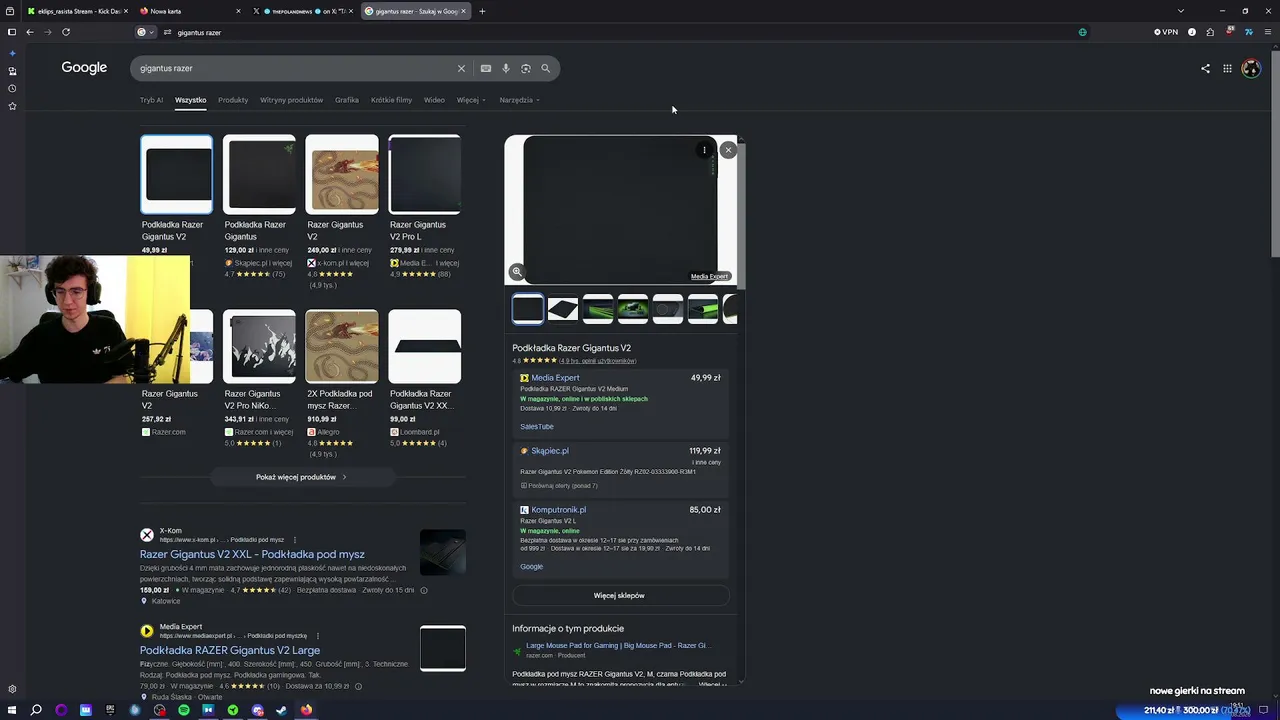Viewport: 1280px width, 720px height.
Task: Select the Produkty search tab
Action: (x=233, y=100)
